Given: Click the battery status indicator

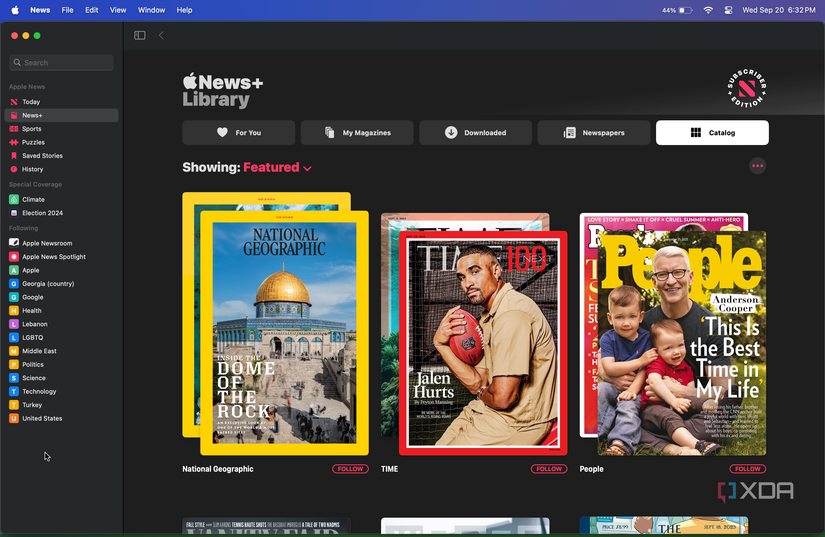Looking at the screenshot, I should (x=677, y=10).
